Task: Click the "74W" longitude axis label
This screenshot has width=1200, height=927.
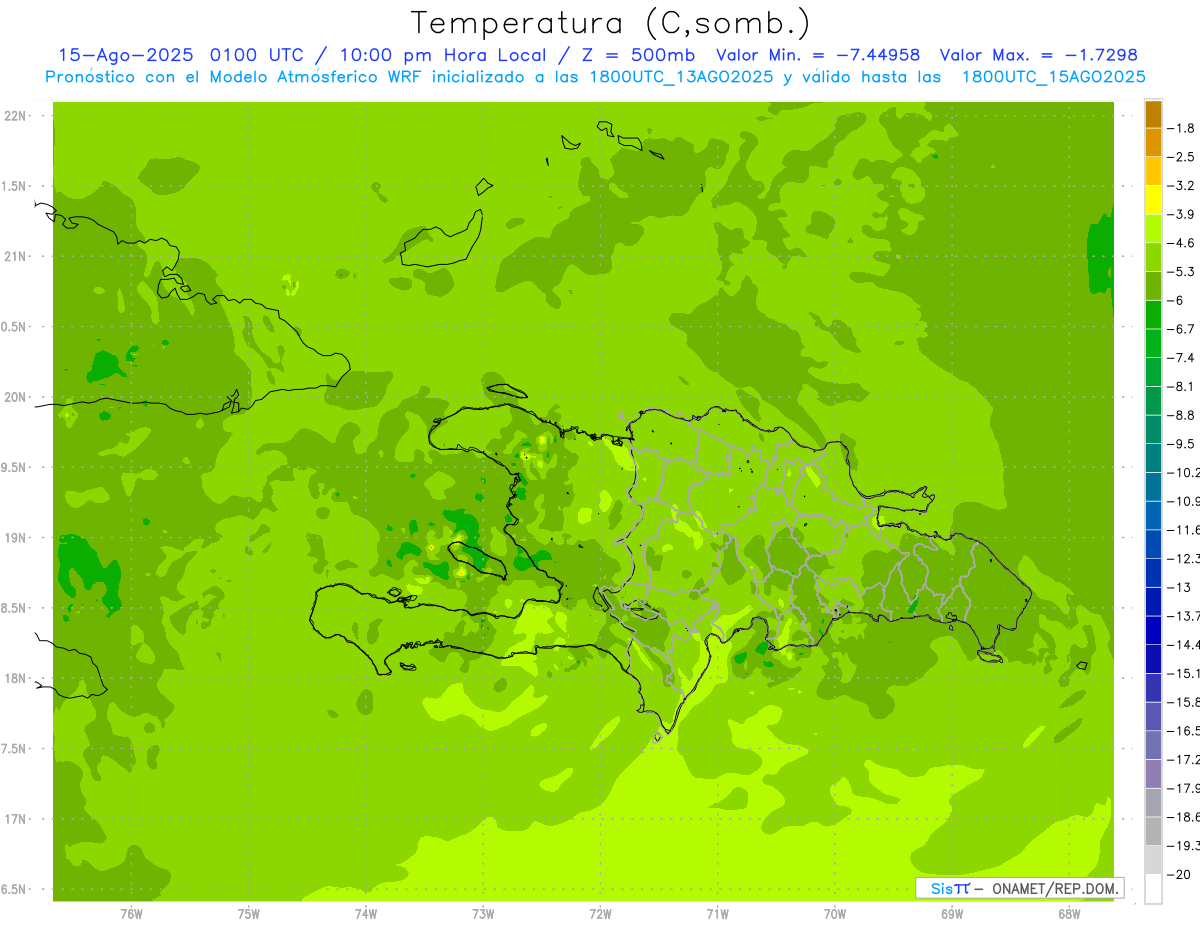Action: coord(366,914)
